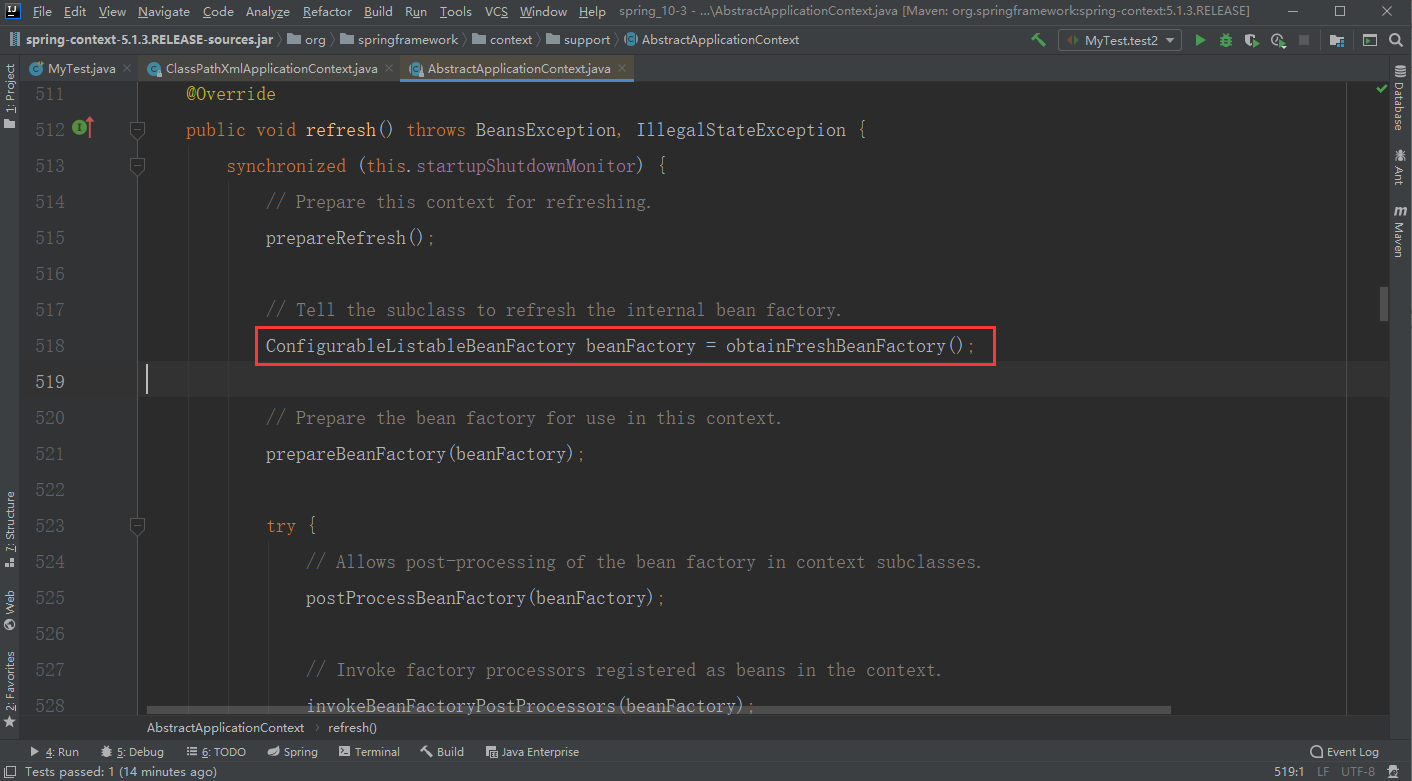1412x781 pixels.
Task: Open the Maven tool window
Action: coord(1399,232)
